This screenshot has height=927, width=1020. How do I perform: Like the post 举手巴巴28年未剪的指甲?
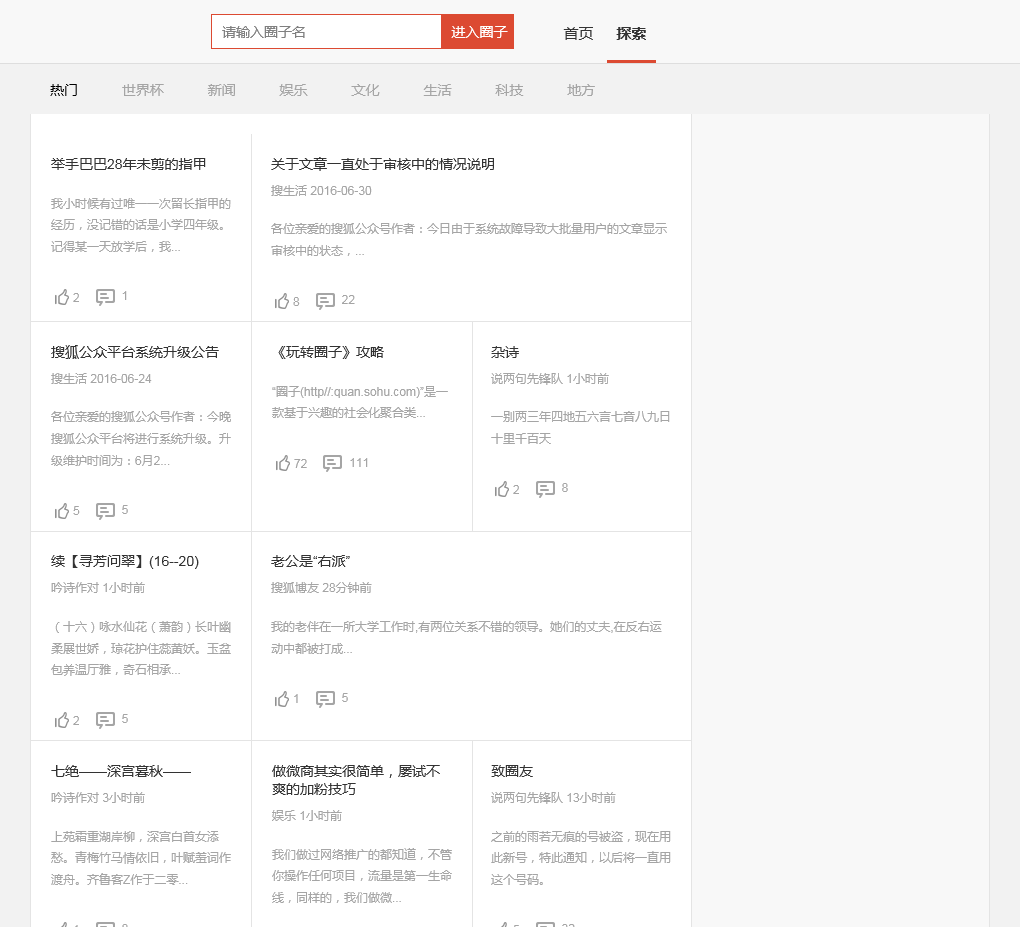pyautogui.click(x=62, y=297)
